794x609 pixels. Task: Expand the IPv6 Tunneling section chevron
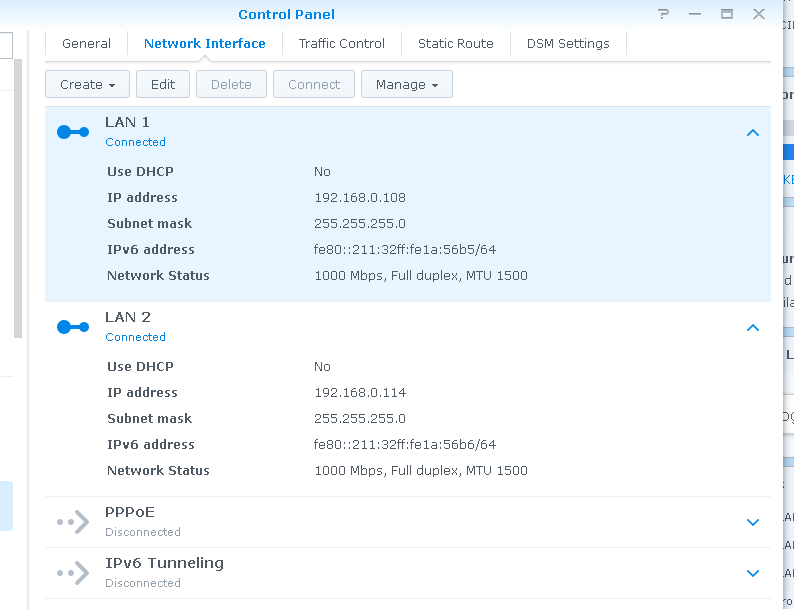tap(753, 573)
